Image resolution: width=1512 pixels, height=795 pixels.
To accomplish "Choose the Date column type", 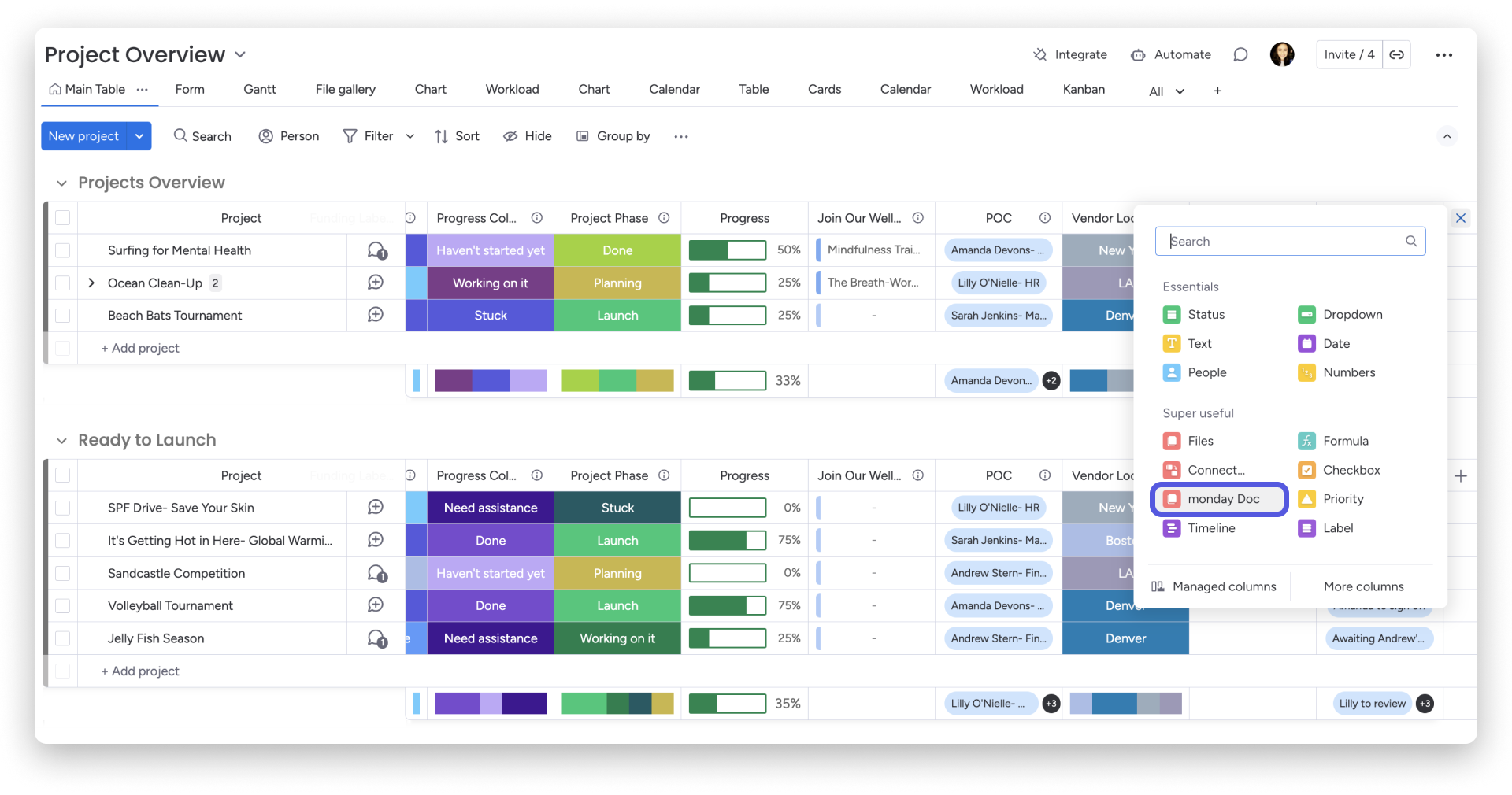I will click(x=1324, y=343).
